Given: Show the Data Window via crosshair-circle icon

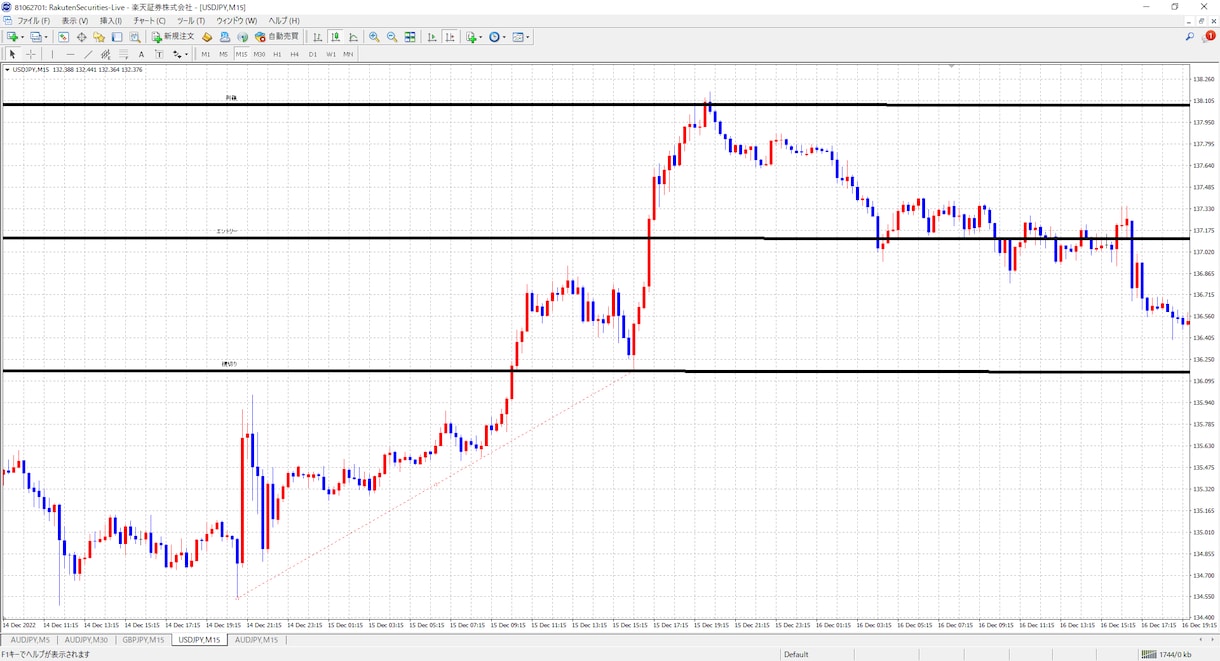Looking at the screenshot, I should tap(81, 37).
